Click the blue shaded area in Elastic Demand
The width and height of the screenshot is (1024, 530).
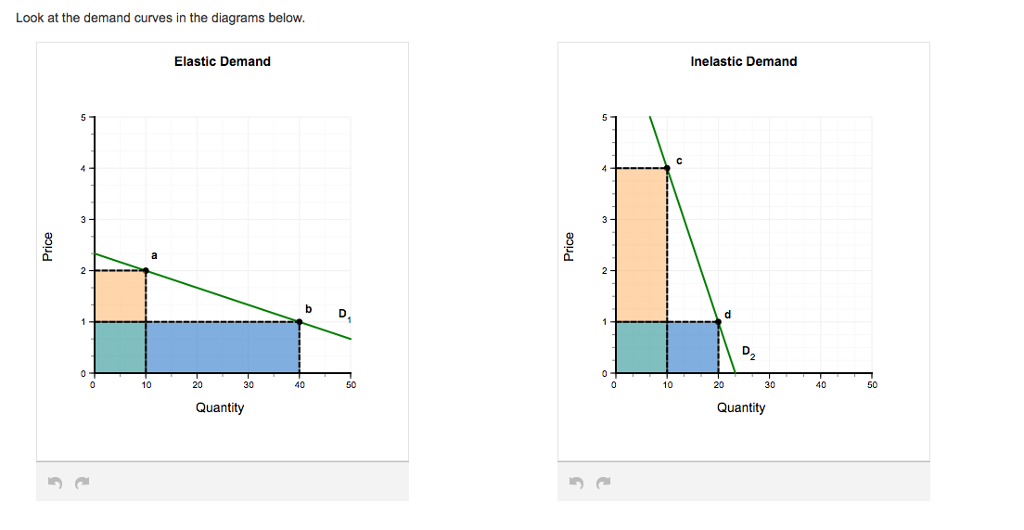pyautogui.click(x=223, y=347)
